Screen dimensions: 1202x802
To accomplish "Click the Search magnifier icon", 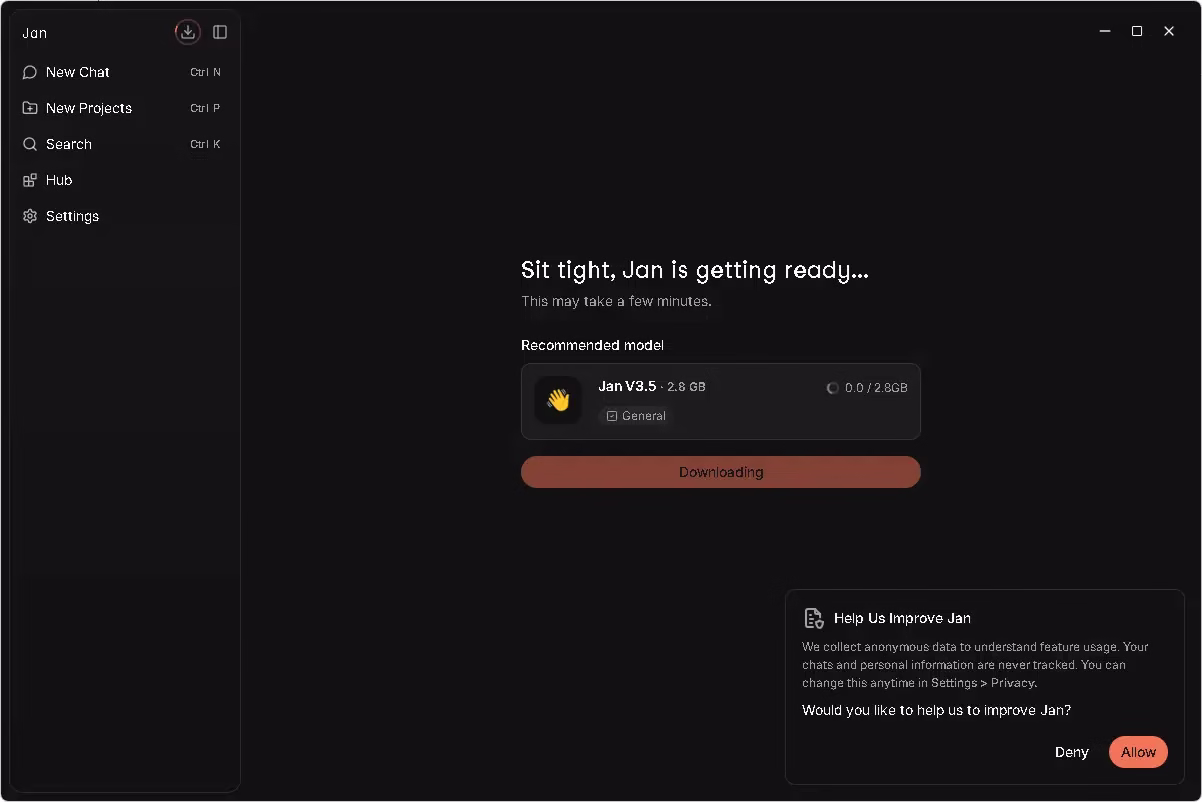I will (x=30, y=144).
